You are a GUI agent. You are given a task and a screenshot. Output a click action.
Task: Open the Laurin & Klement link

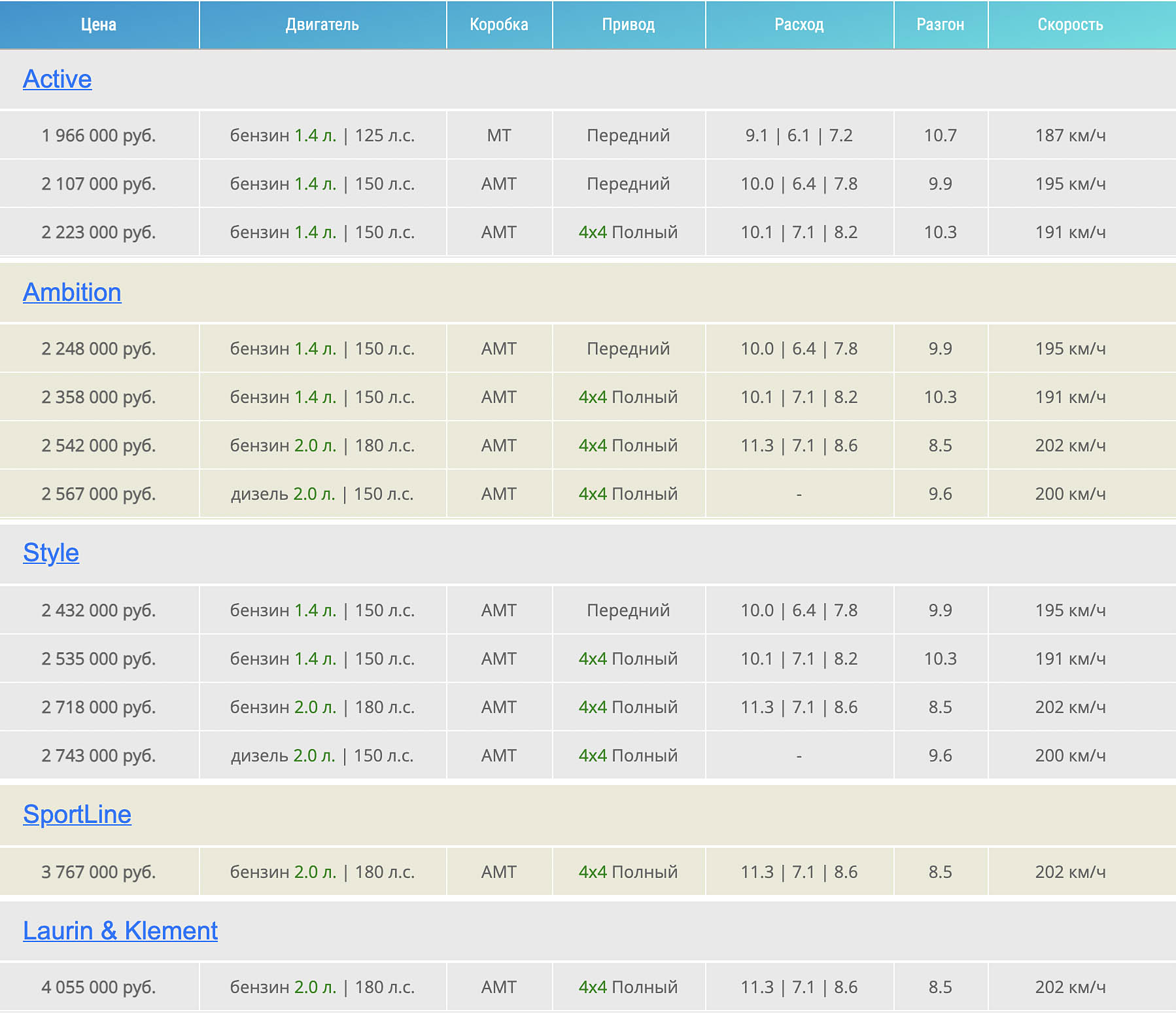[120, 931]
